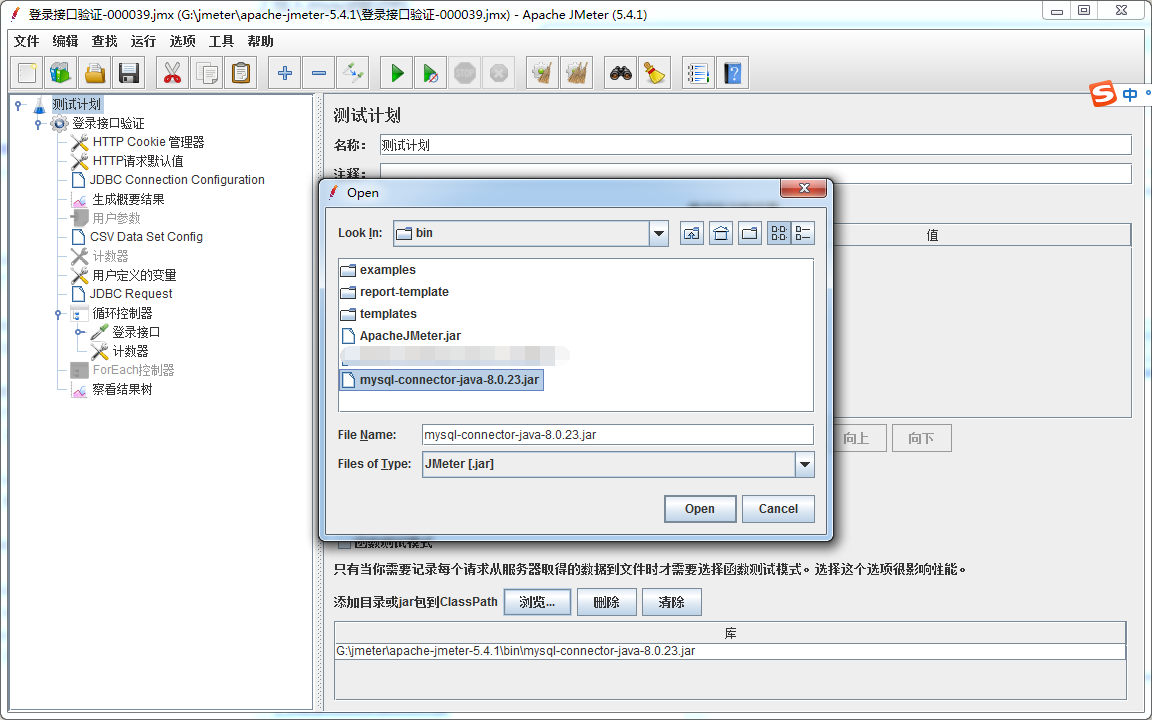This screenshot has height=720, width=1152.
Task: Open the 工具 menu
Action: click(221, 41)
